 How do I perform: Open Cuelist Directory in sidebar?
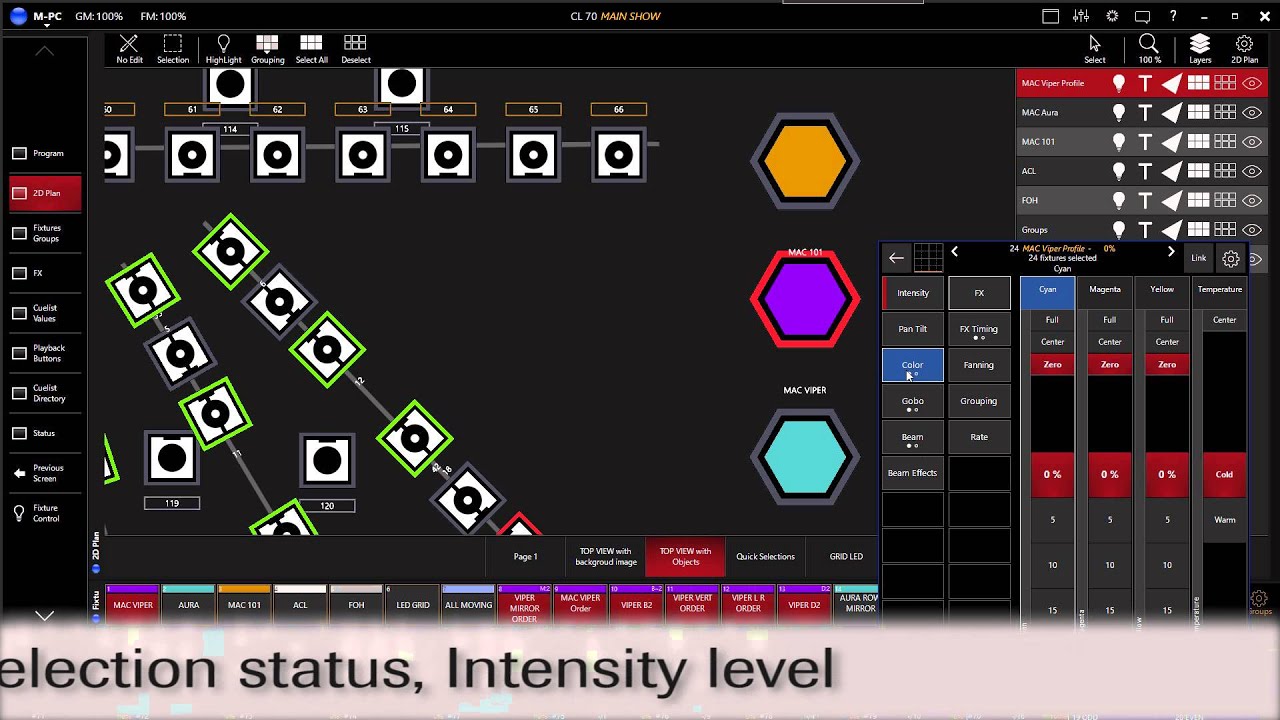coord(45,393)
